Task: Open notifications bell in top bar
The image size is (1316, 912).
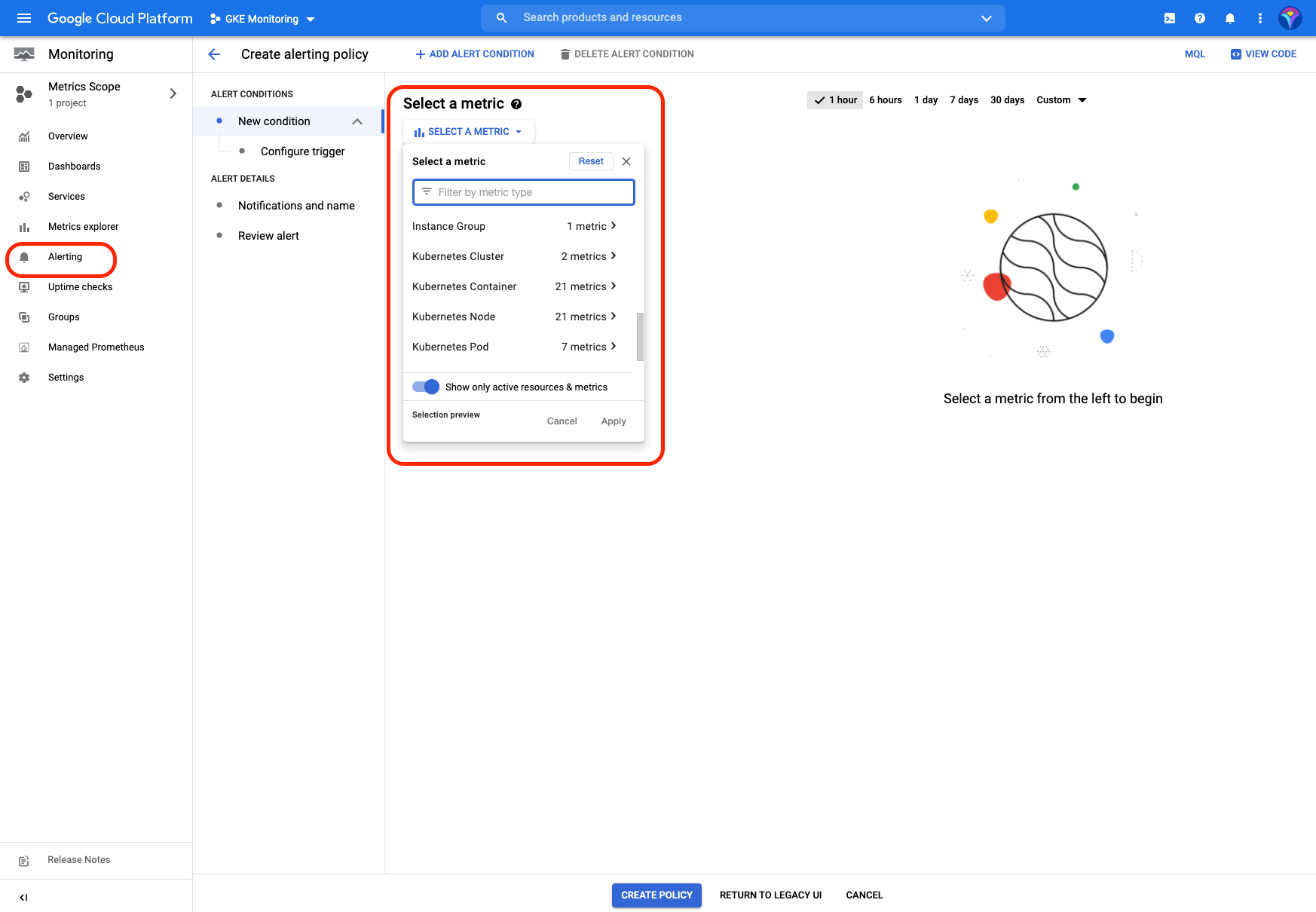Action: point(1230,18)
